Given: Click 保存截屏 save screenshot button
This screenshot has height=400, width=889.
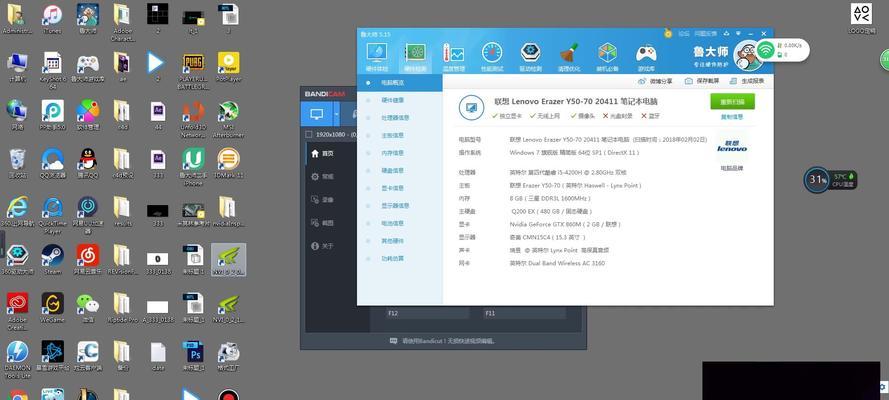Looking at the screenshot, I should point(702,82).
